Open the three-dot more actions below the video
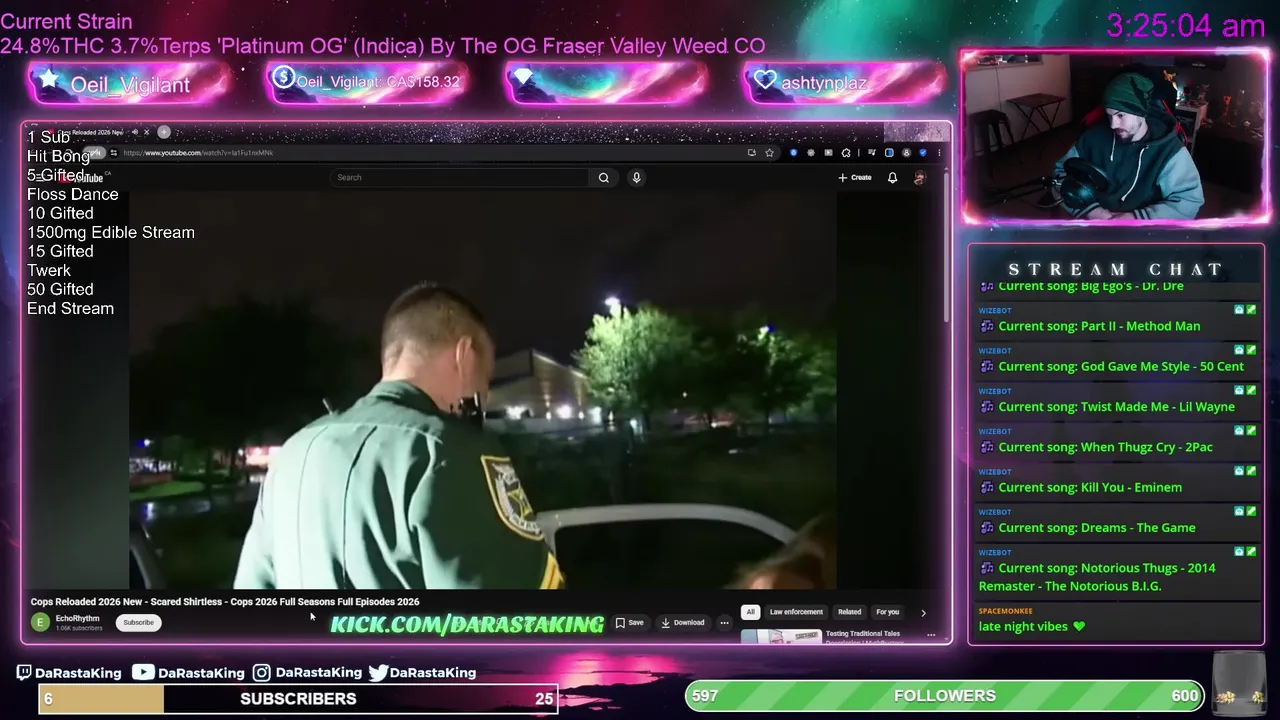 (725, 623)
